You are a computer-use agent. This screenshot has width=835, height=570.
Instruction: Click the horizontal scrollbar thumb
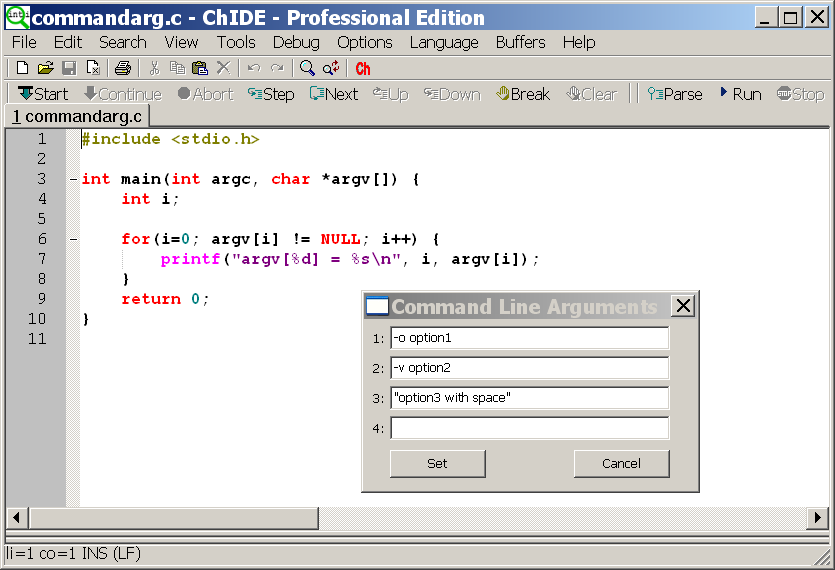[x=174, y=517]
